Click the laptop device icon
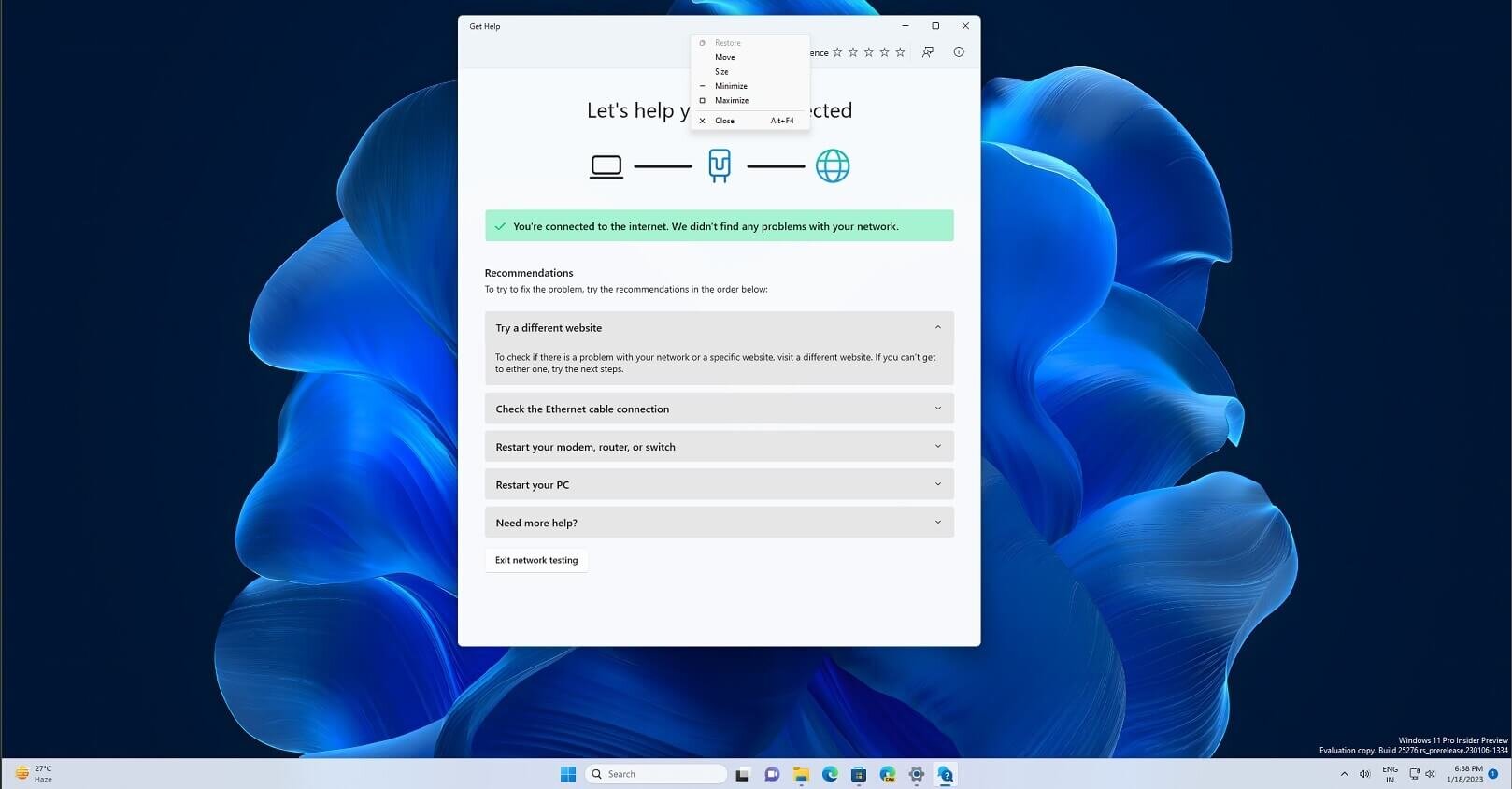The width and height of the screenshot is (1512, 789). coord(606,166)
